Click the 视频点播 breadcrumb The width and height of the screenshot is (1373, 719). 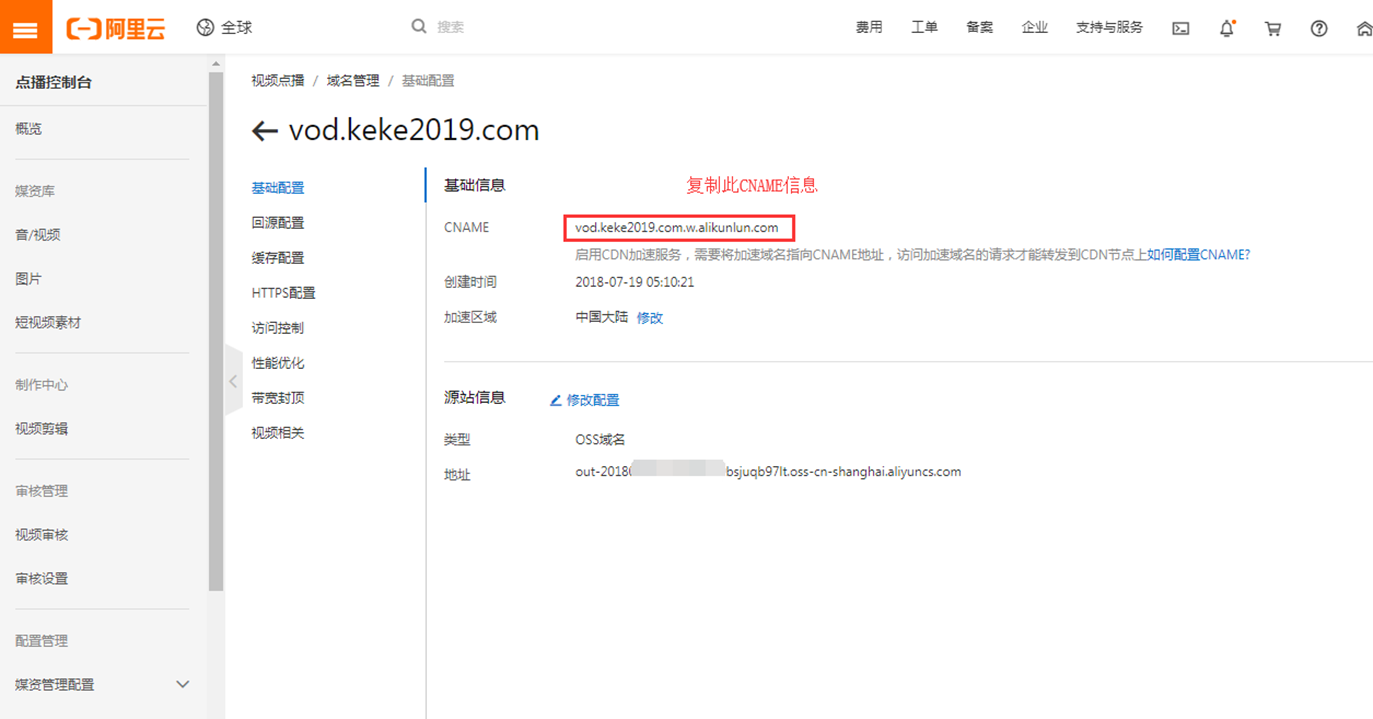[x=278, y=81]
